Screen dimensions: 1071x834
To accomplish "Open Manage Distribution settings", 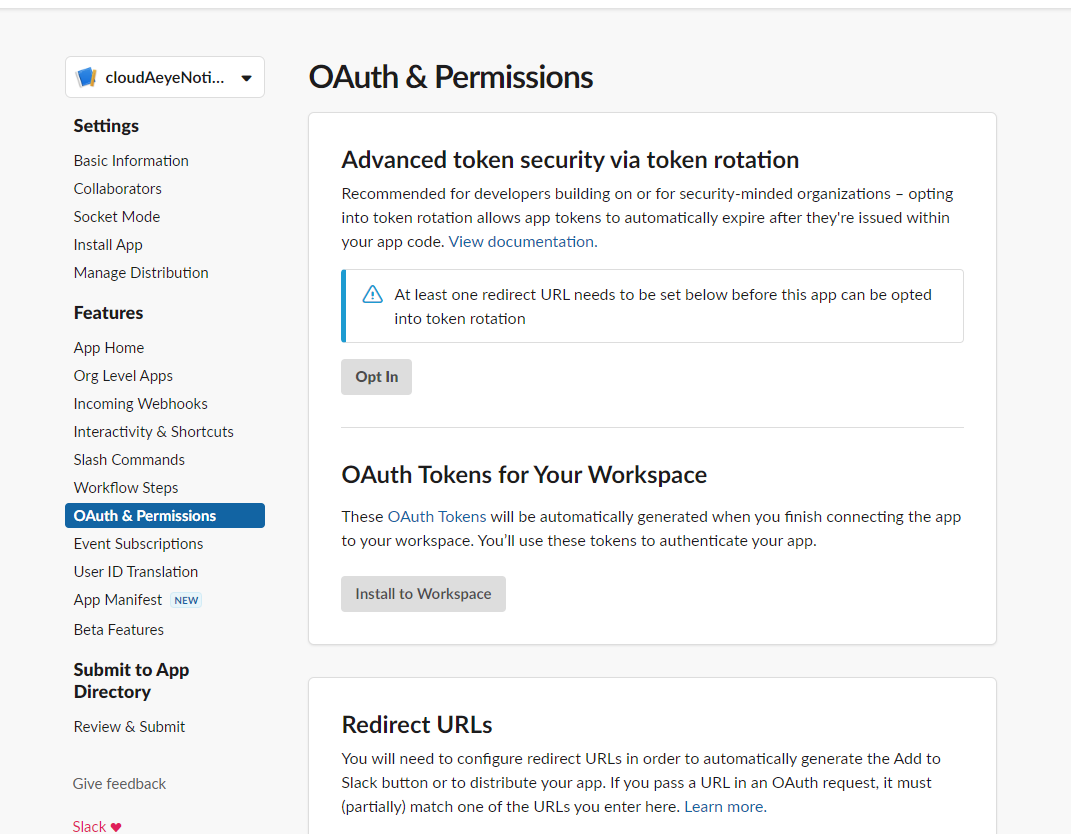I will pos(141,273).
